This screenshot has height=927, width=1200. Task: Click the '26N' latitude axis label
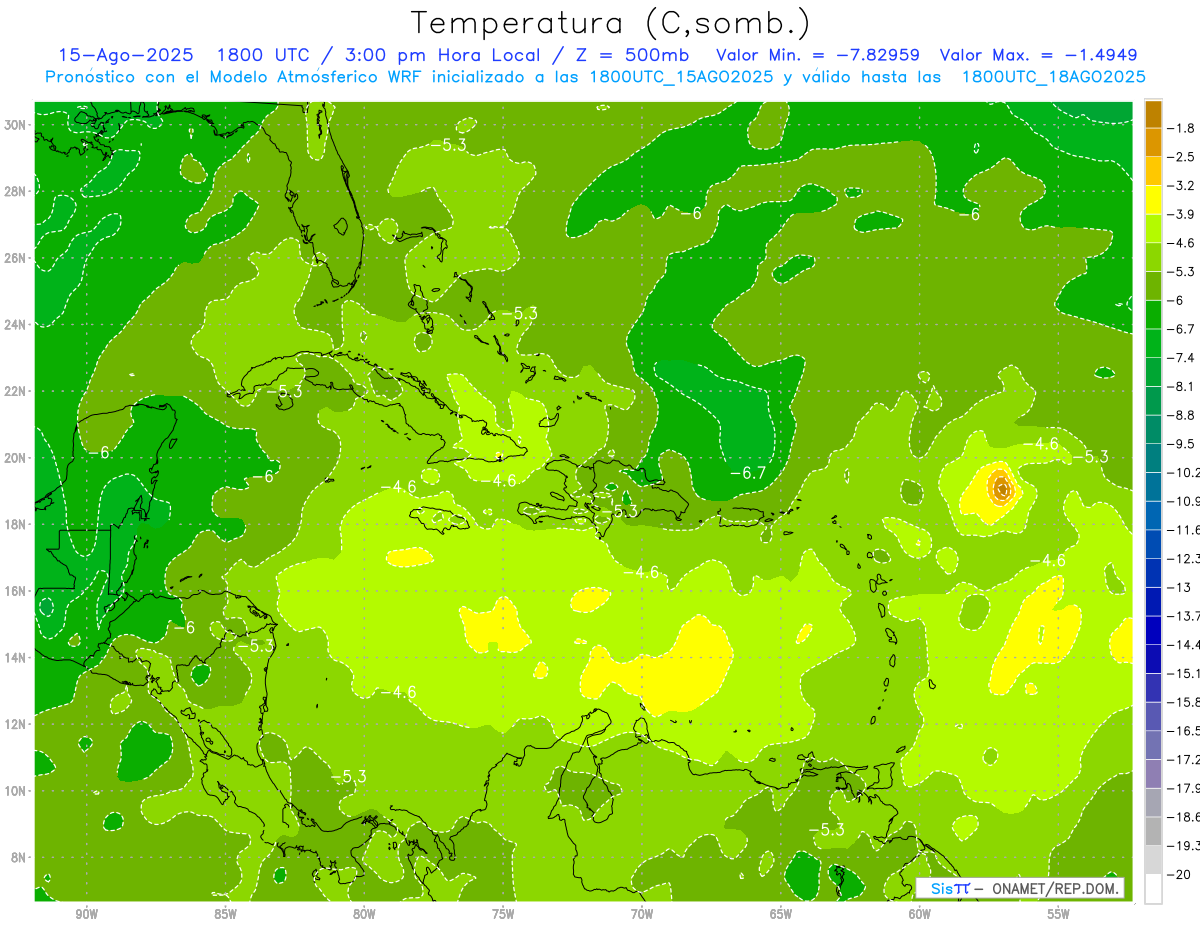tap(17, 258)
